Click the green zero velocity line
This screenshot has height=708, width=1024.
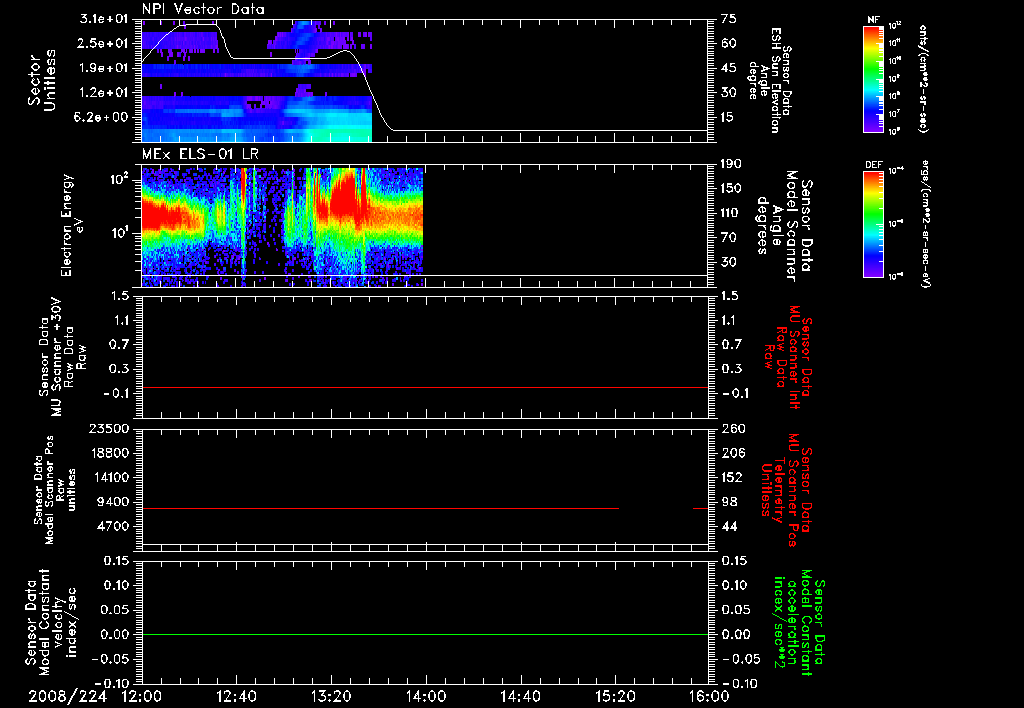(x=425, y=634)
